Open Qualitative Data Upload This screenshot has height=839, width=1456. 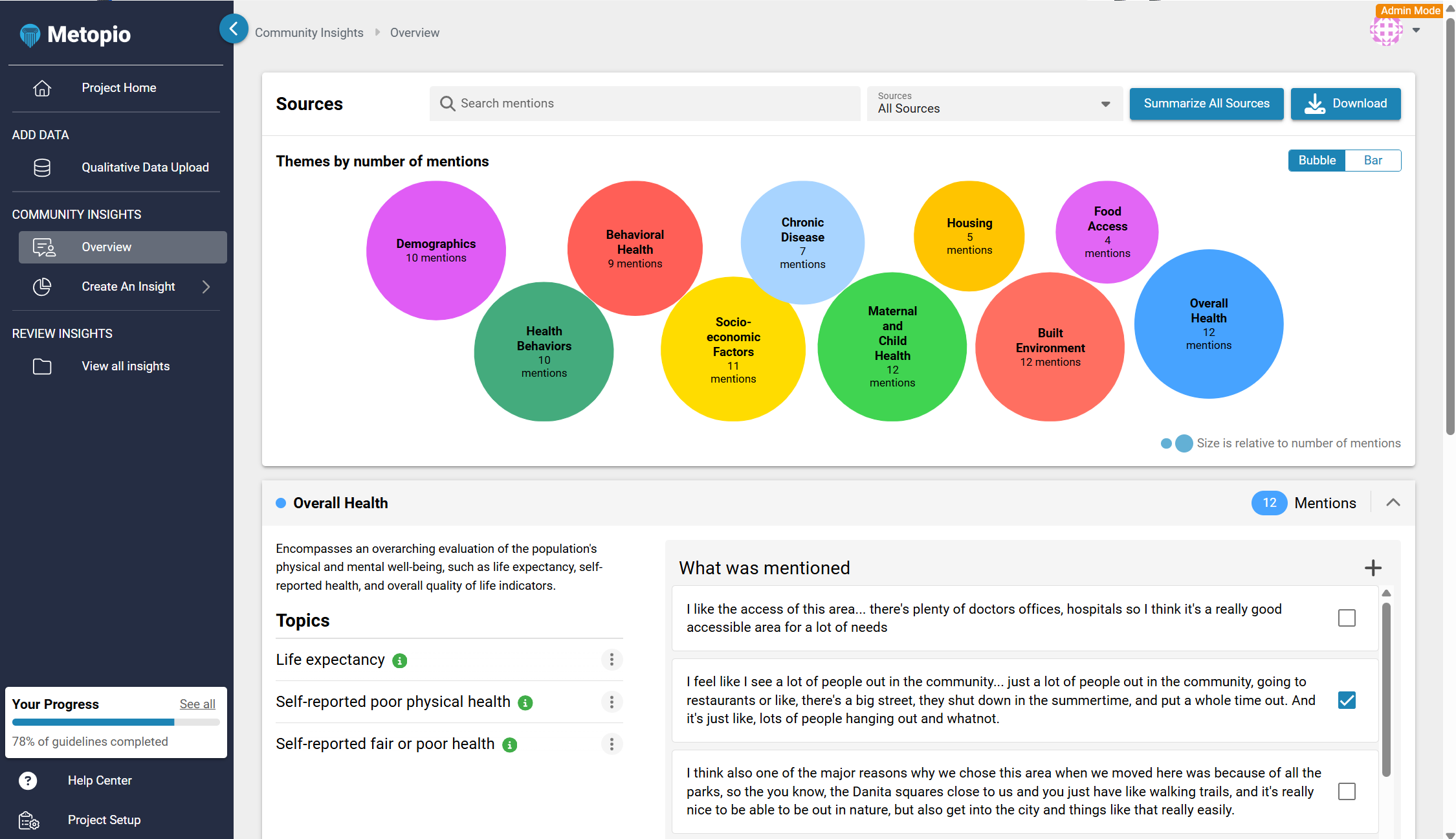[x=123, y=168]
